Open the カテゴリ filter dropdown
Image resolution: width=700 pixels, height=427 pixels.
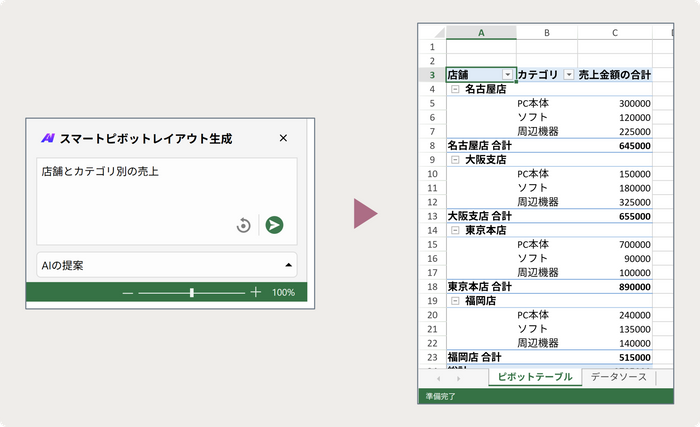pos(569,75)
